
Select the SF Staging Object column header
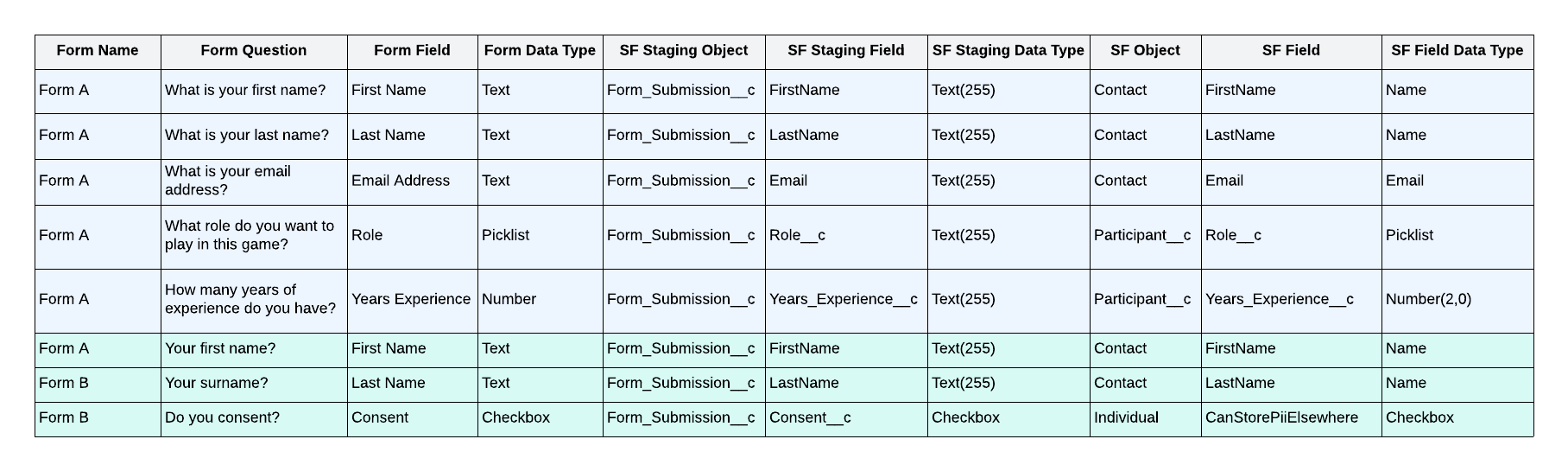point(683,51)
